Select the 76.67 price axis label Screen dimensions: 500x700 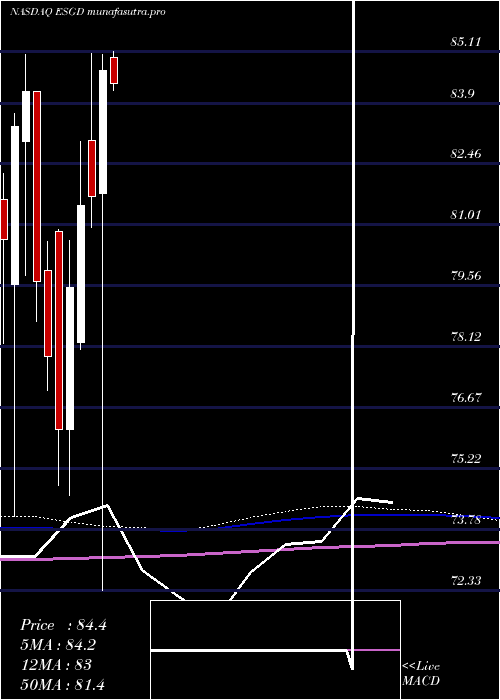(x=466, y=397)
